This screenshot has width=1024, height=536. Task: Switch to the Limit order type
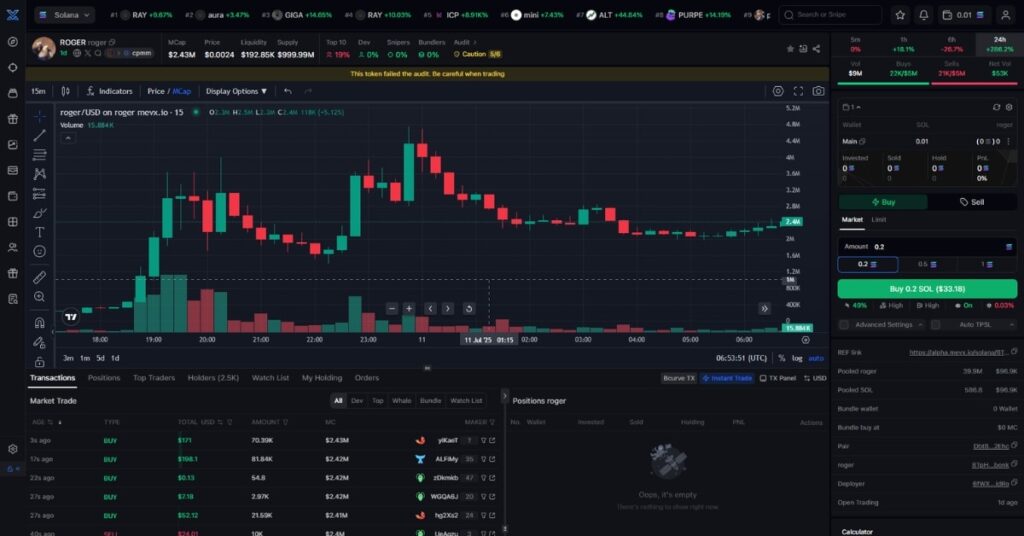pos(879,220)
